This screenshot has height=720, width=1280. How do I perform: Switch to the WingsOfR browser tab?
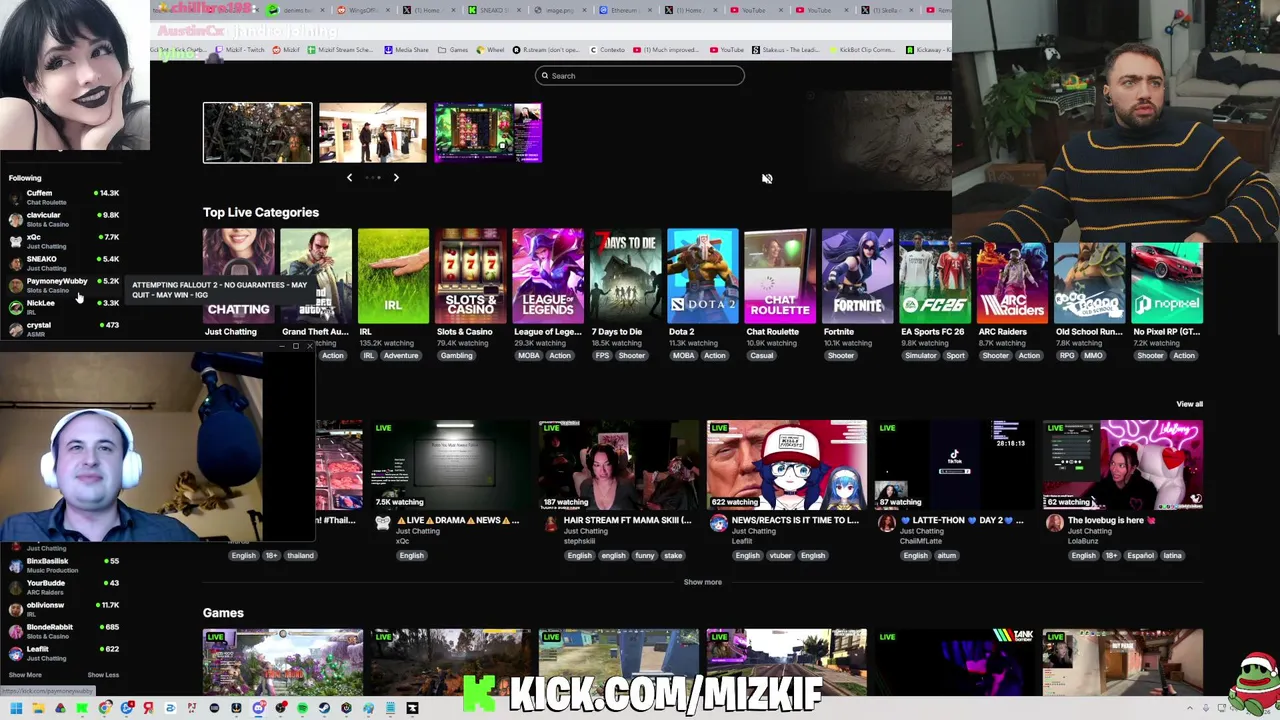pos(363,10)
